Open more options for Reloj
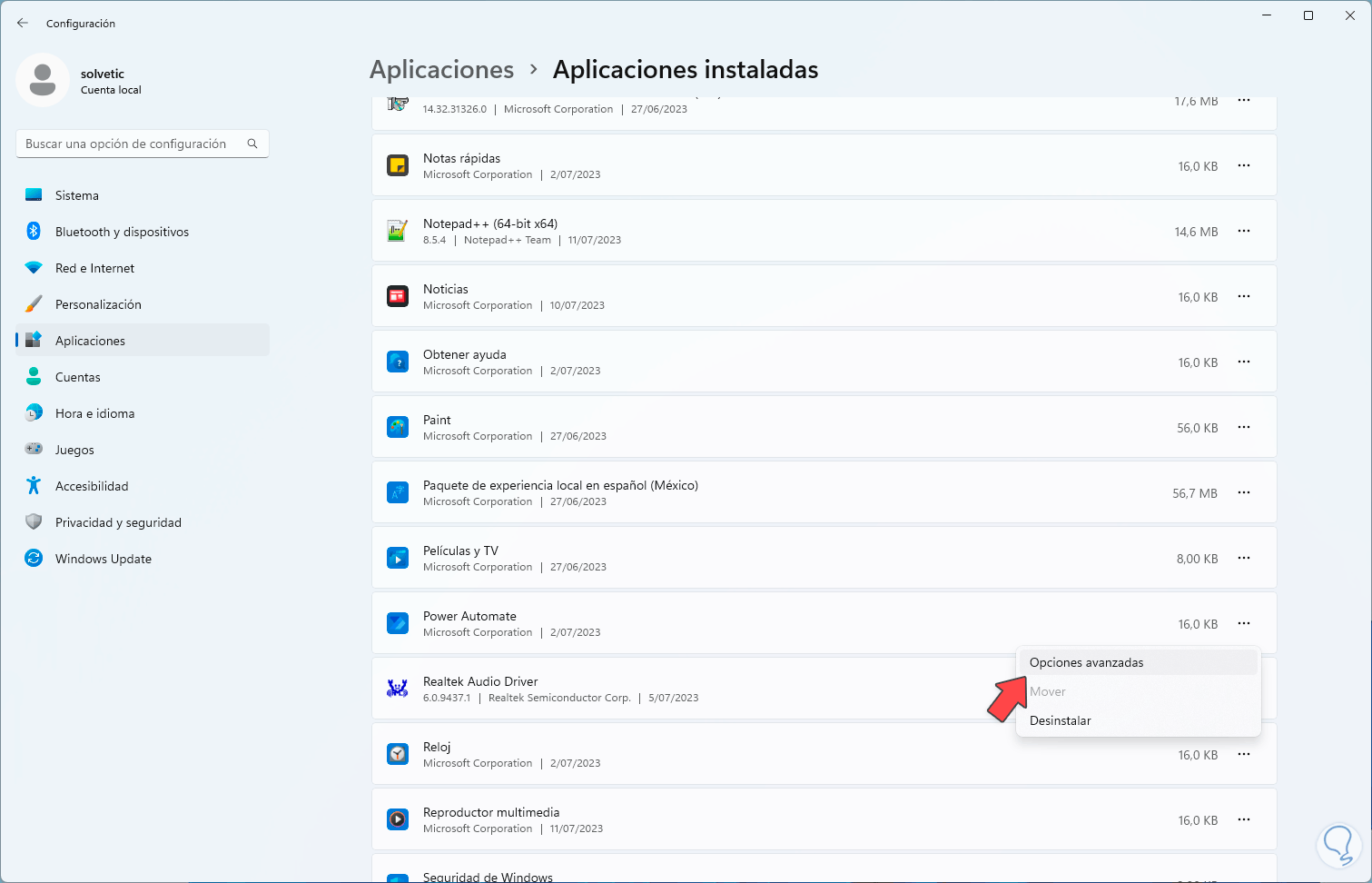Screen dimensions: 1372x883 click(1244, 754)
